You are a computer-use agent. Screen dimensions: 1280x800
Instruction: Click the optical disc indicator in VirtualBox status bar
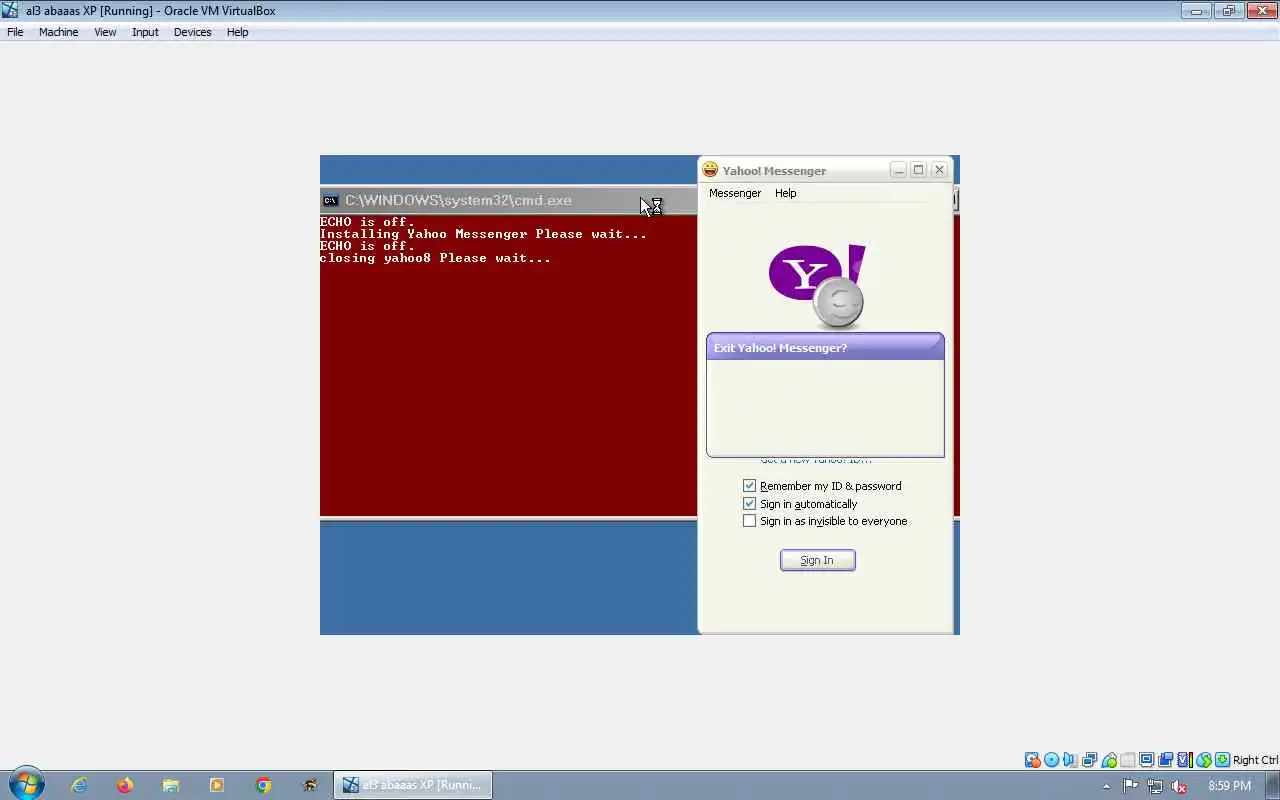1051,760
